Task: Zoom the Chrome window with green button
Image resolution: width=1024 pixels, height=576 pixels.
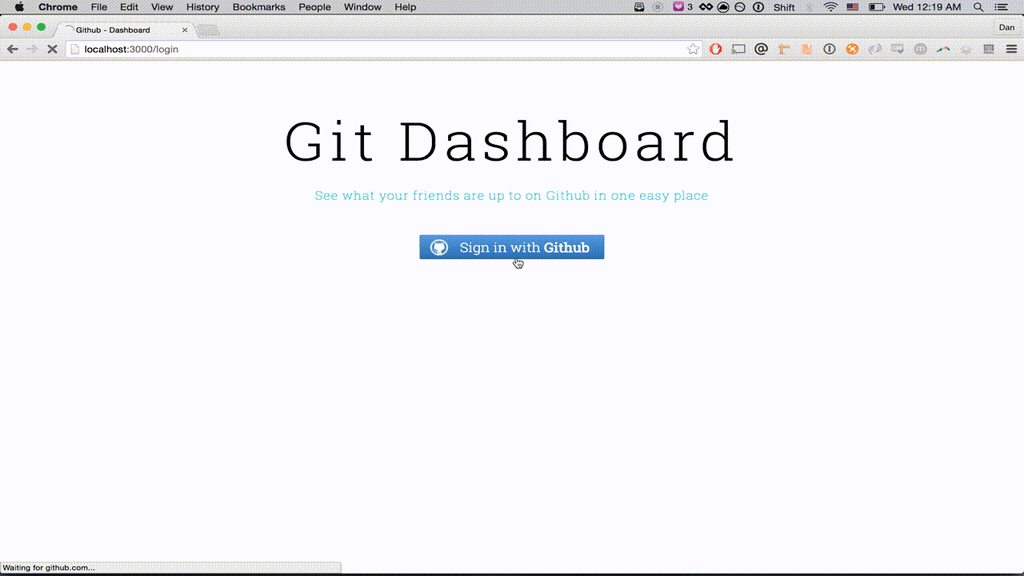Action: [x=41, y=27]
